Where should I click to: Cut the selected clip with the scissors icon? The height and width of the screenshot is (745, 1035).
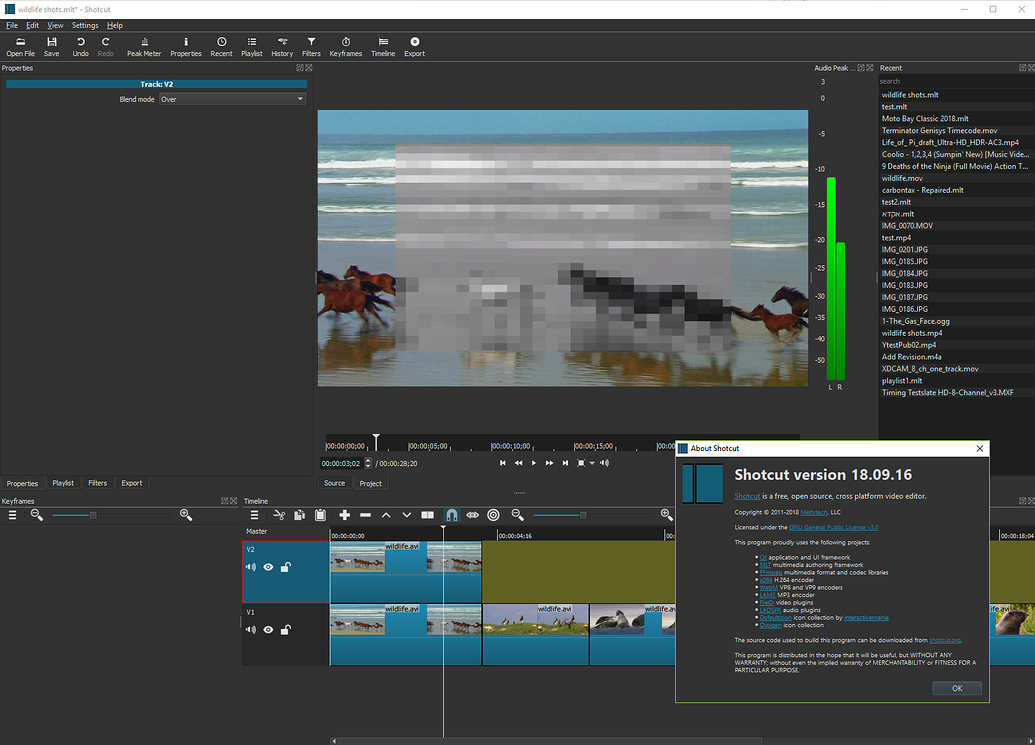279,515
